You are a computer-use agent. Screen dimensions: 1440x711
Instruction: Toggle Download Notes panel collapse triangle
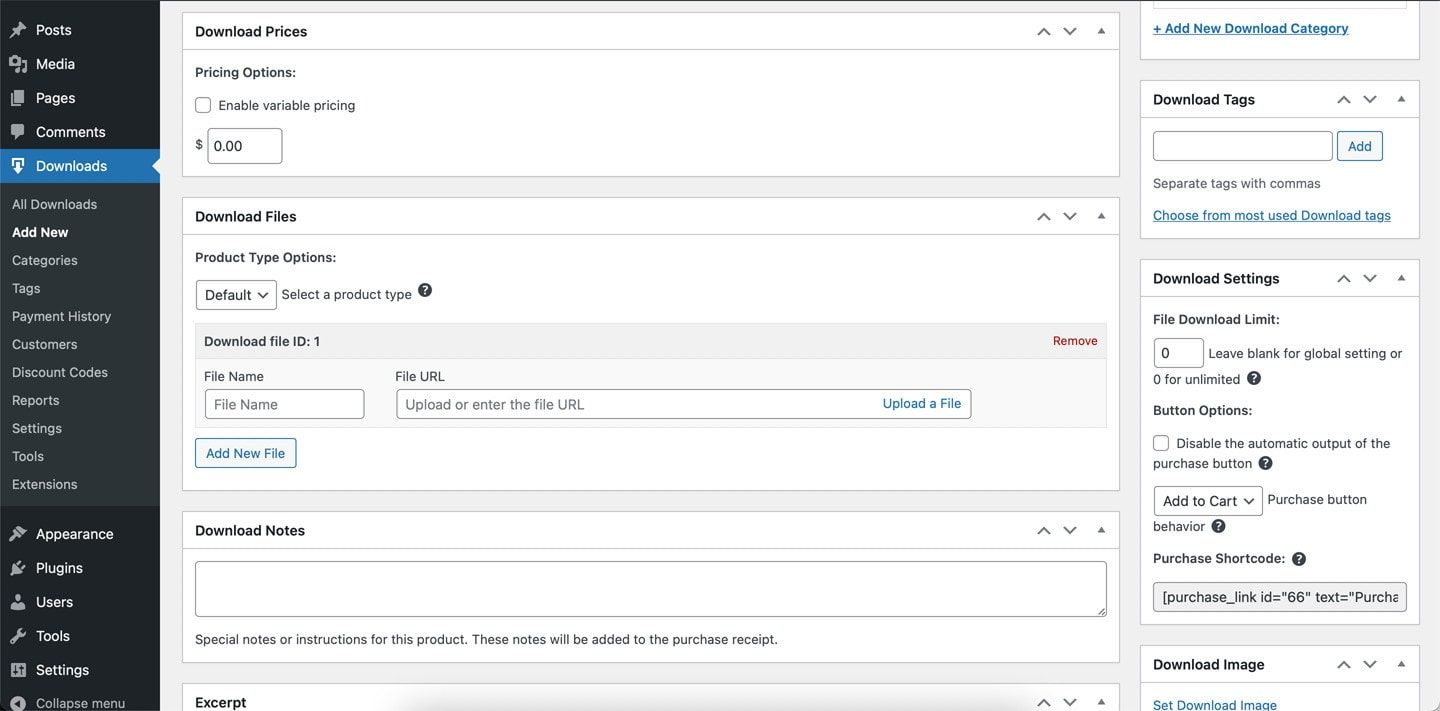pyautogui.click(x=1101, y=530)
